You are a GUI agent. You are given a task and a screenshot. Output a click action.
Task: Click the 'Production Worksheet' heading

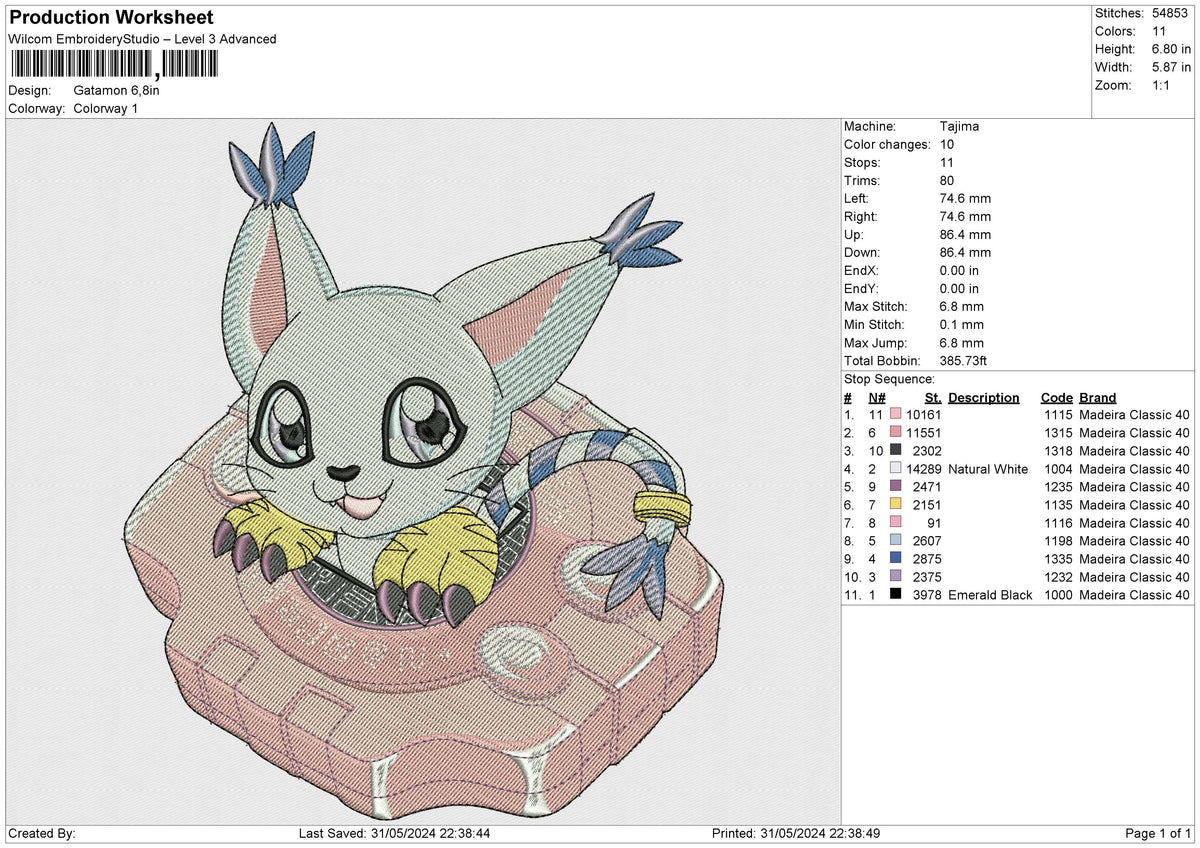[x=111, y=18]
